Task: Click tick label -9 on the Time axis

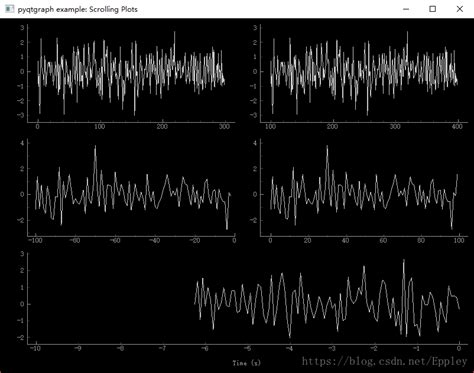Action: (78, 348)
